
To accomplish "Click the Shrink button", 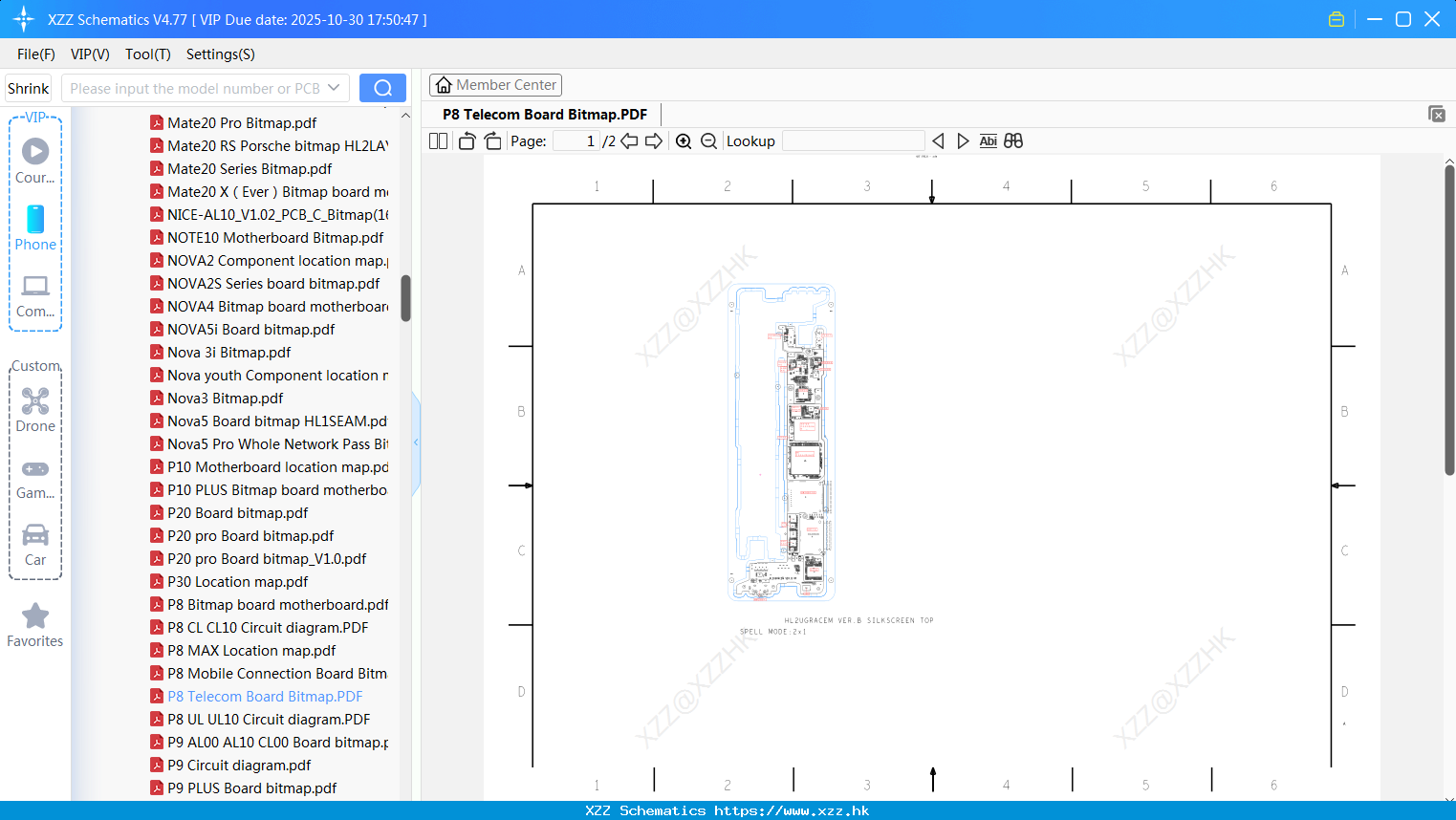I will [28, 88].
